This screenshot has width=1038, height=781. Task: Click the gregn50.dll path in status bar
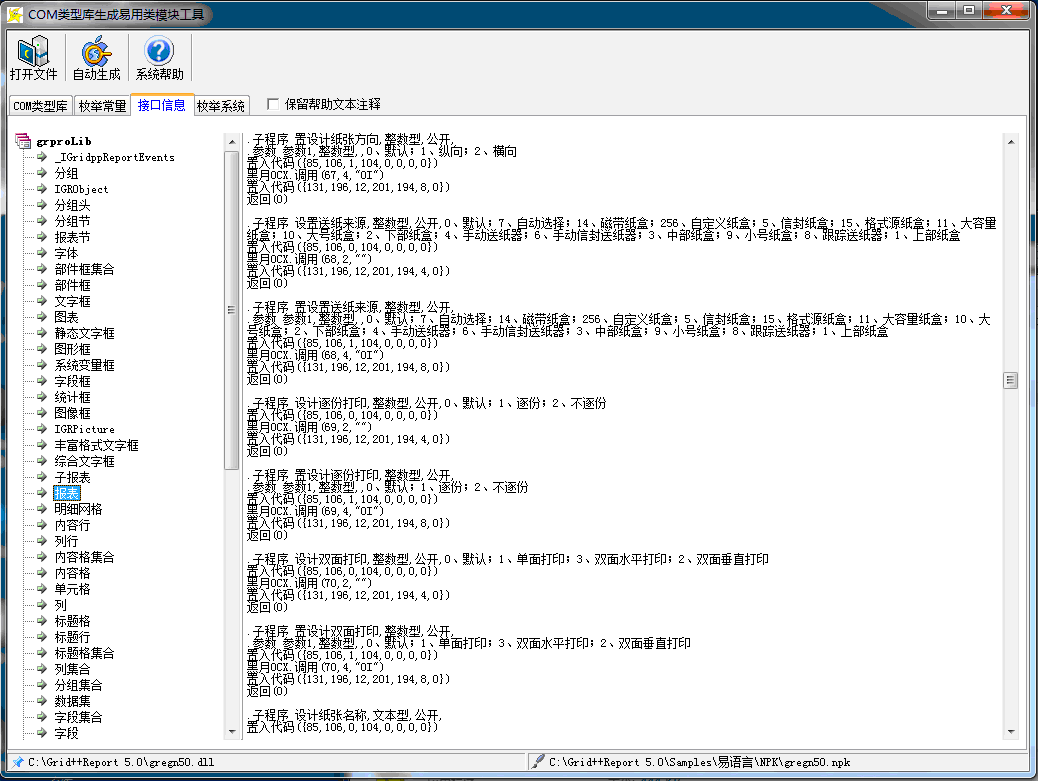click(121, 762)
